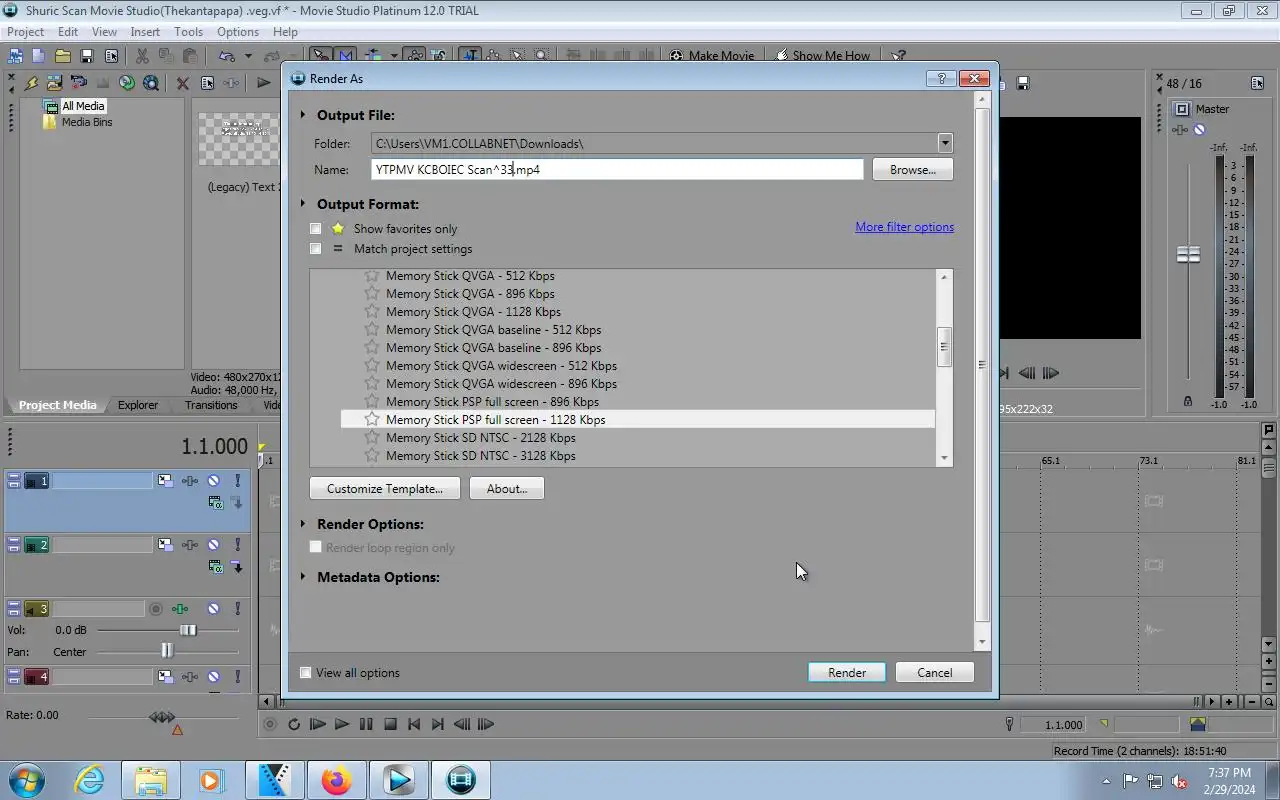Click Customize Template... button

click(385, 489)
